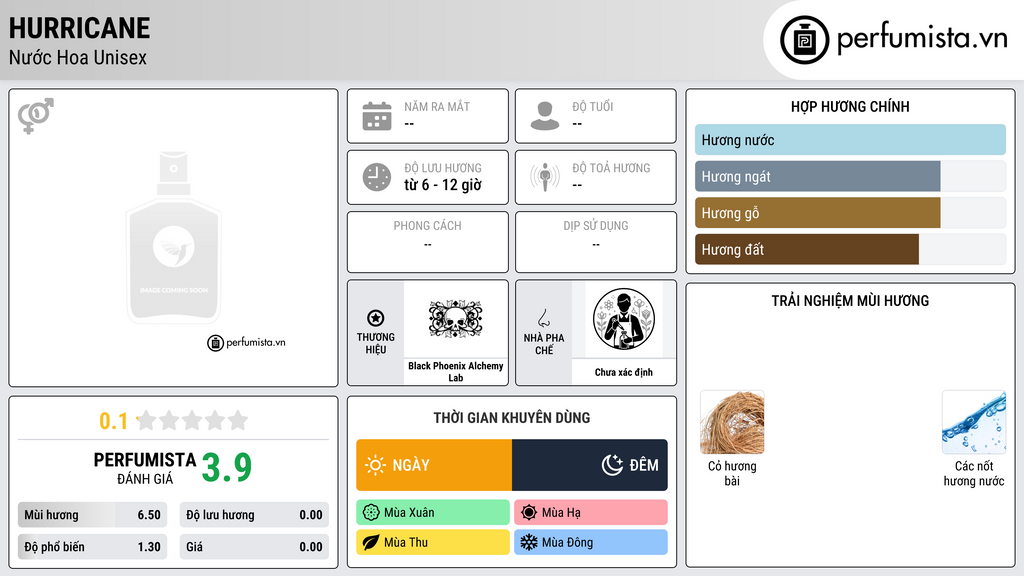This screenshot has height=576, width=1024.
Task: Click the clock icon for Độ lưu hương
Action: pos(377,177)
